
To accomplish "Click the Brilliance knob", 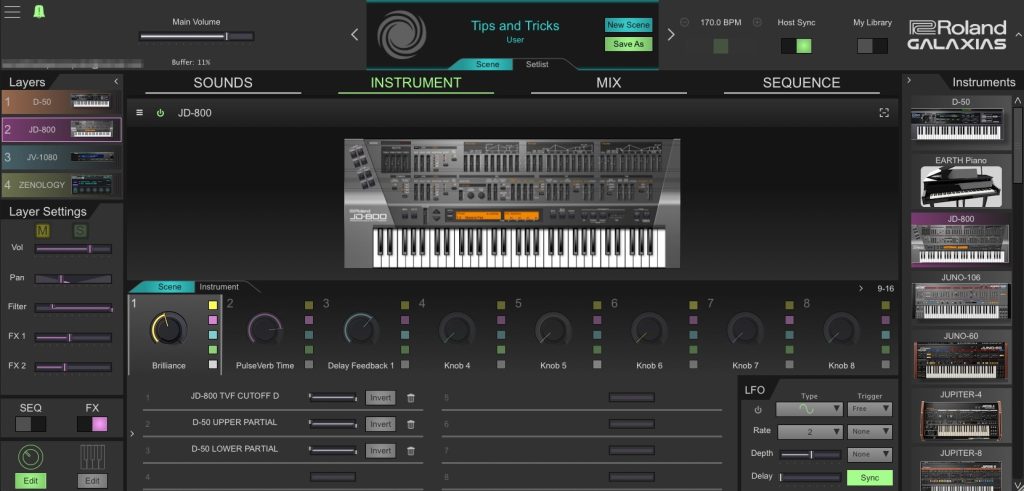I will pos(168,328).
